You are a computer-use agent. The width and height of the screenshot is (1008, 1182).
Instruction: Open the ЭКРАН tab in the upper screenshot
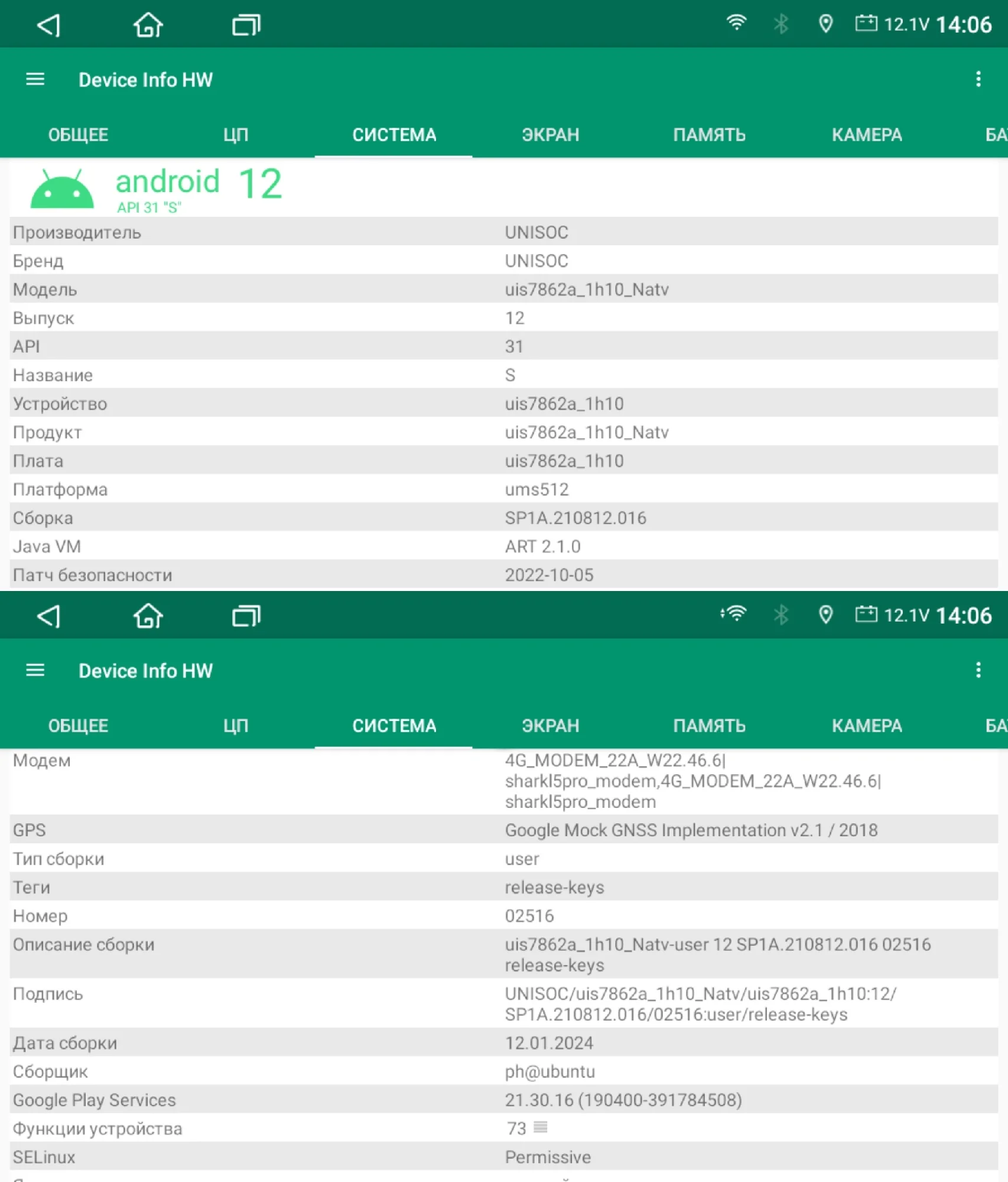tap(551, 135)
